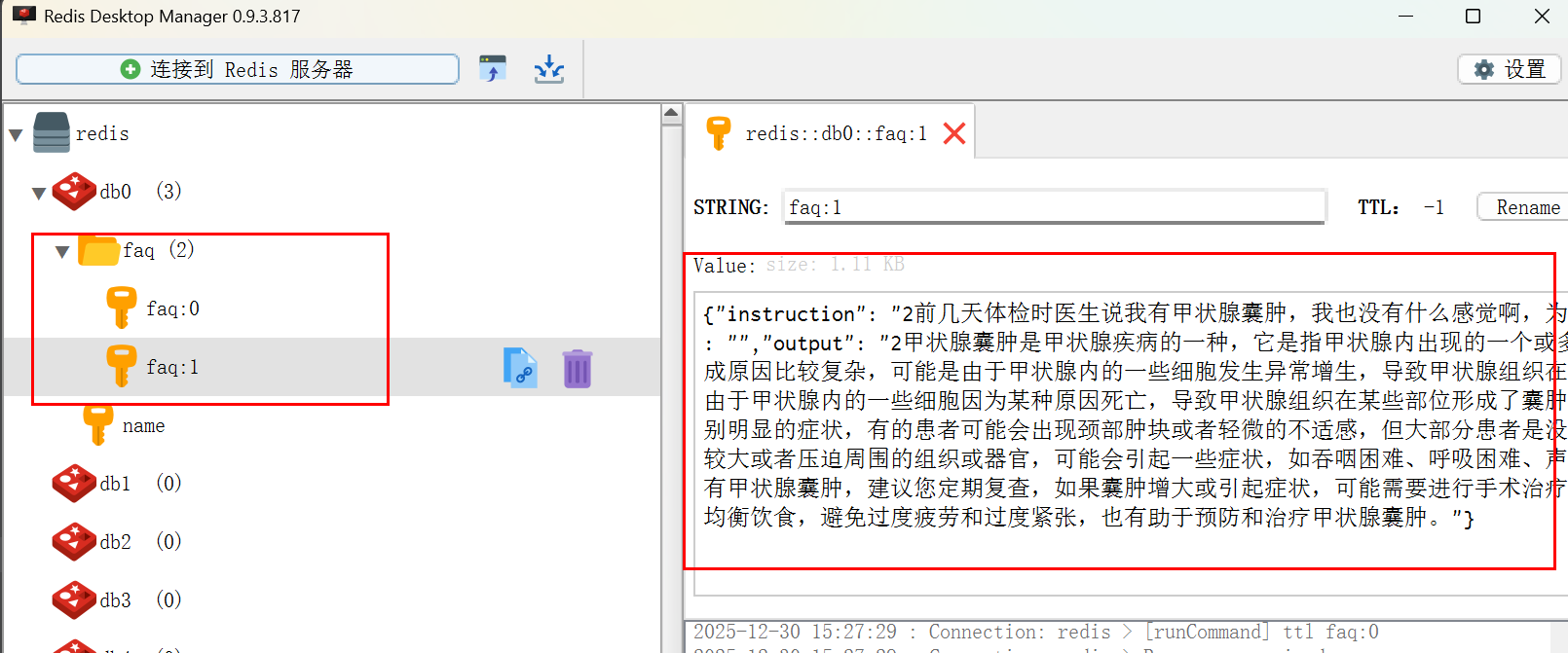Click the db1 database icon

[74, 484]
